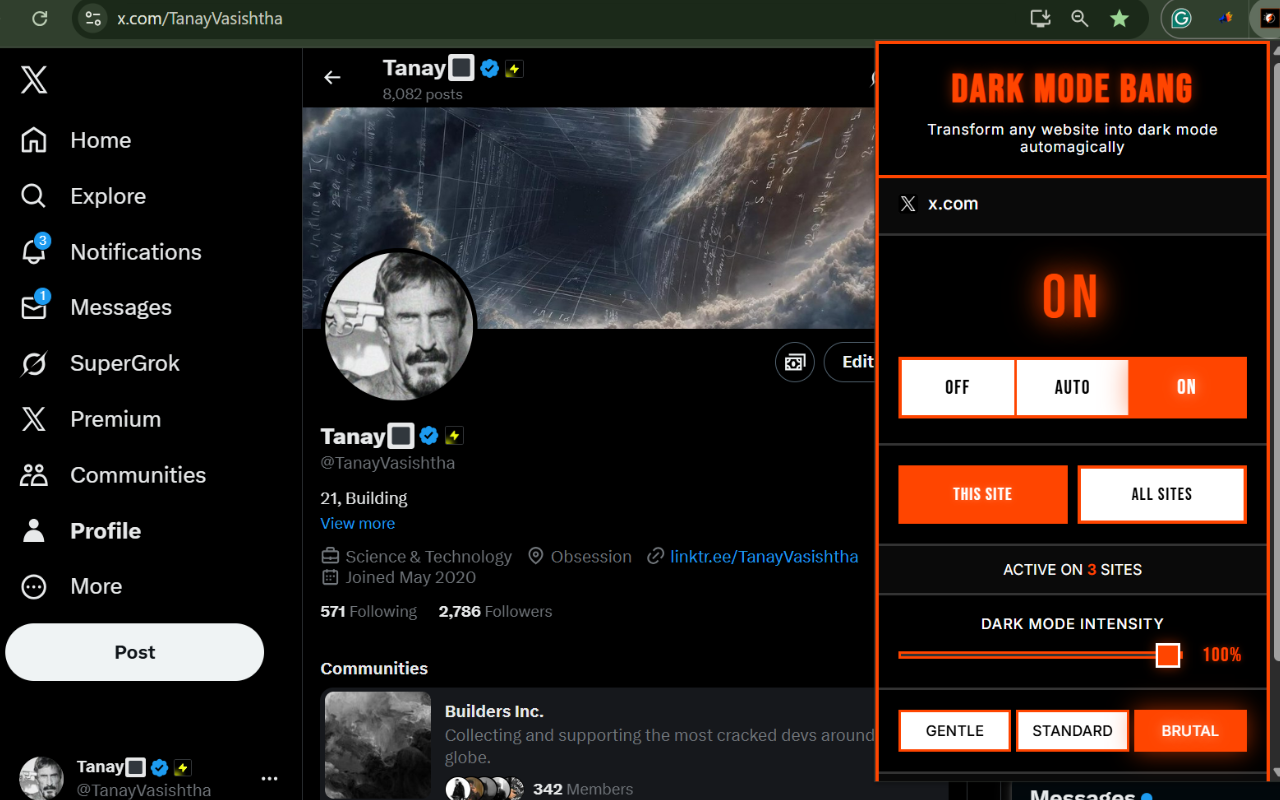Viewport: 1280px width, 800px height.
Task: Go to Profile in sidebar
Action: pyautogui.click(x=81, y=531)
